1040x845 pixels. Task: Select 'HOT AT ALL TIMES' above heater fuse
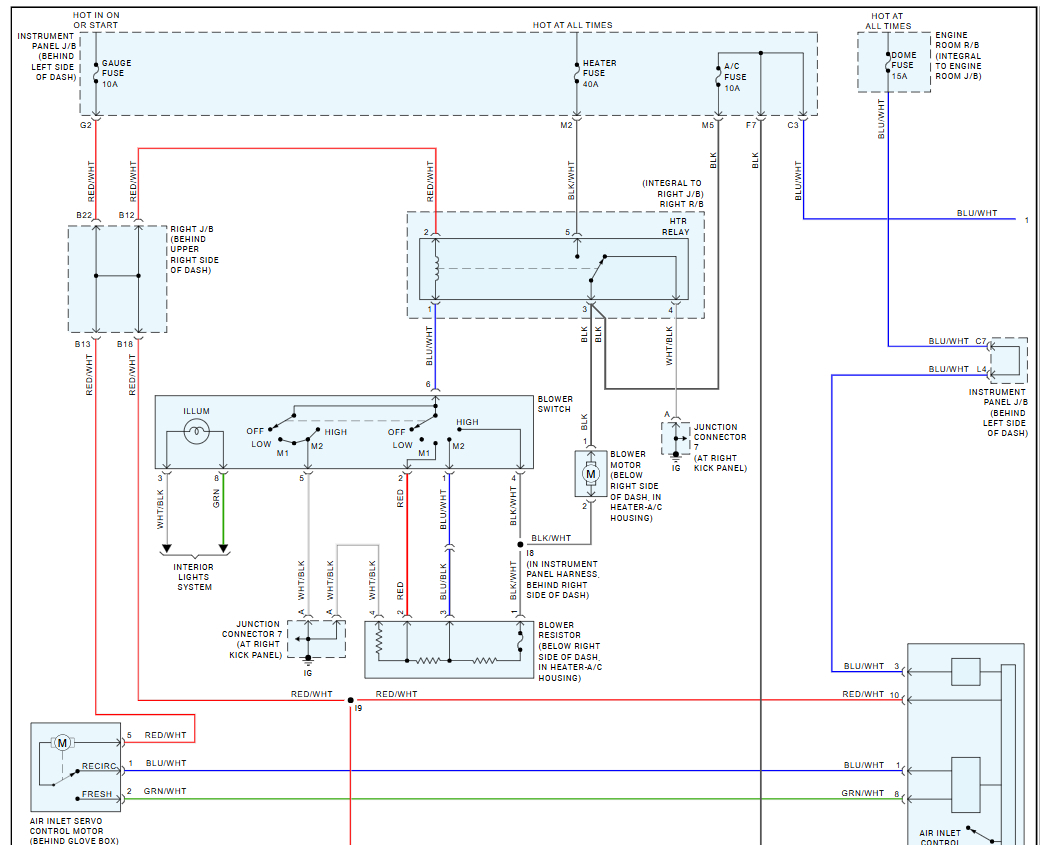click(x=572, y=25)
